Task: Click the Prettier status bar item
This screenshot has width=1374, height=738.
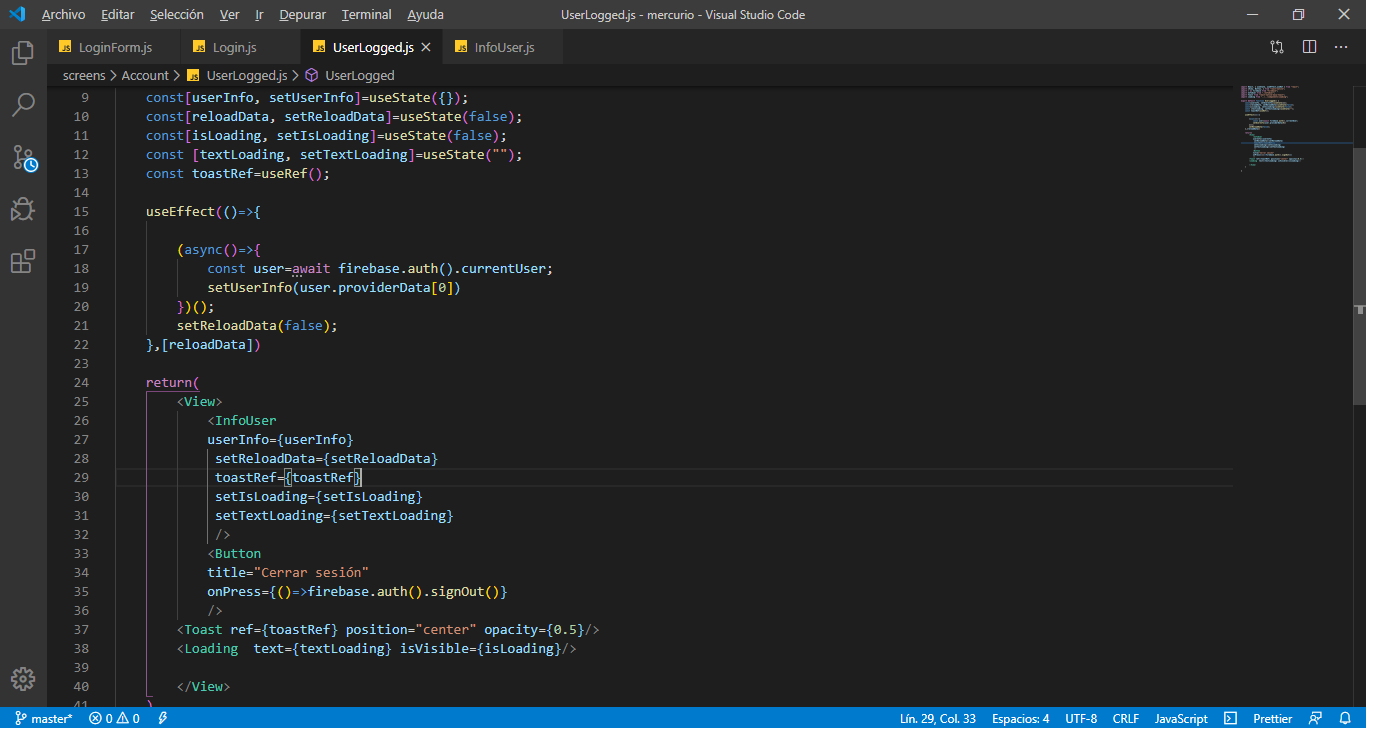Action: (1272, 718)
